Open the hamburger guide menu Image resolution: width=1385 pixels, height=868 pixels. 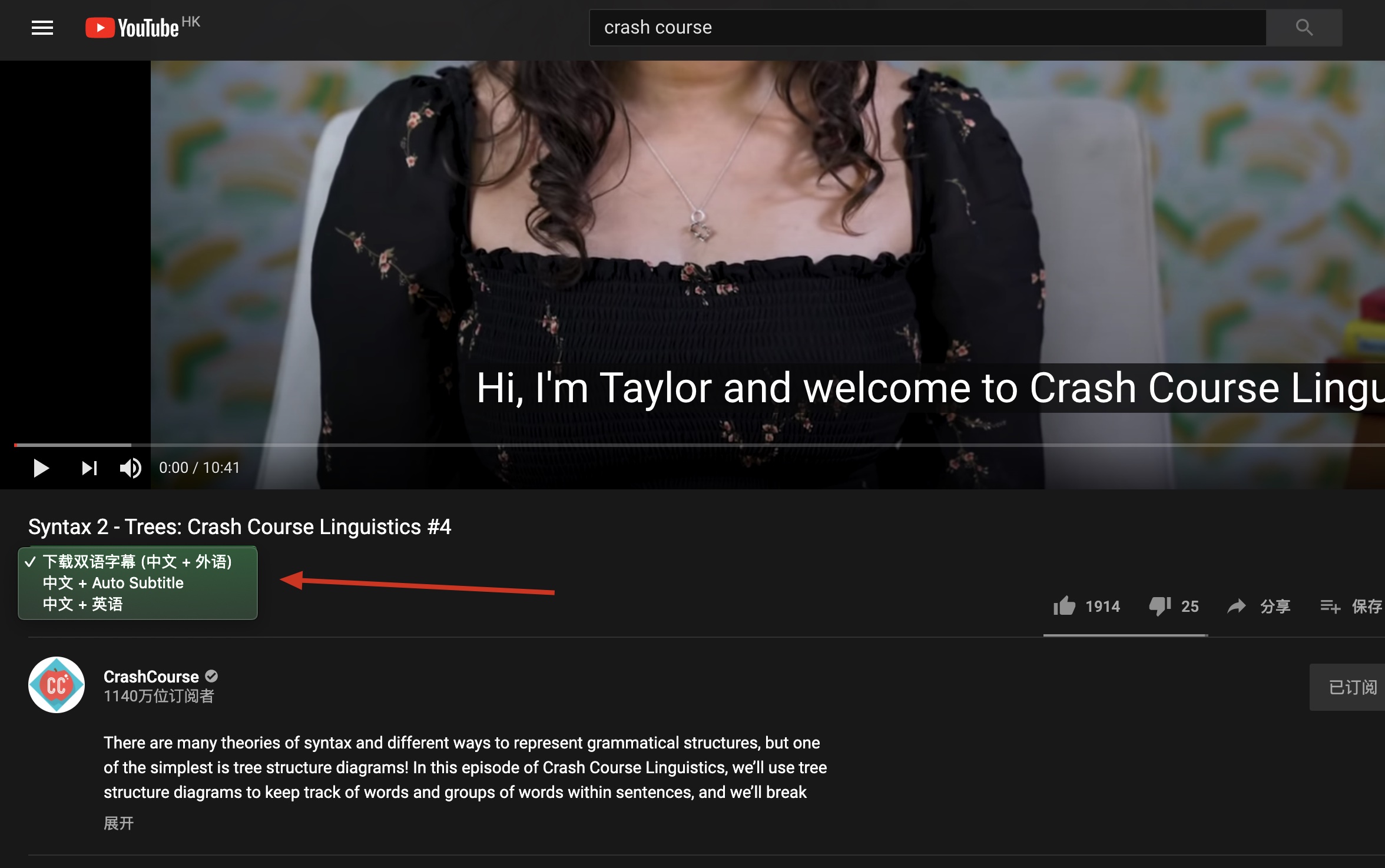[42, 28]
